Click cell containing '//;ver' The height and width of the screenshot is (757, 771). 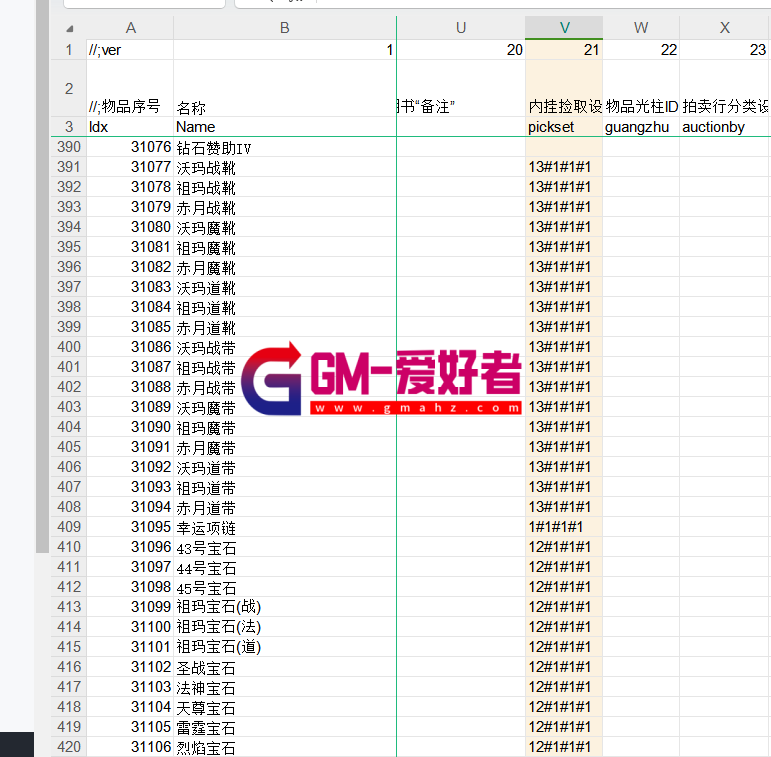click(x=130, y=50)
